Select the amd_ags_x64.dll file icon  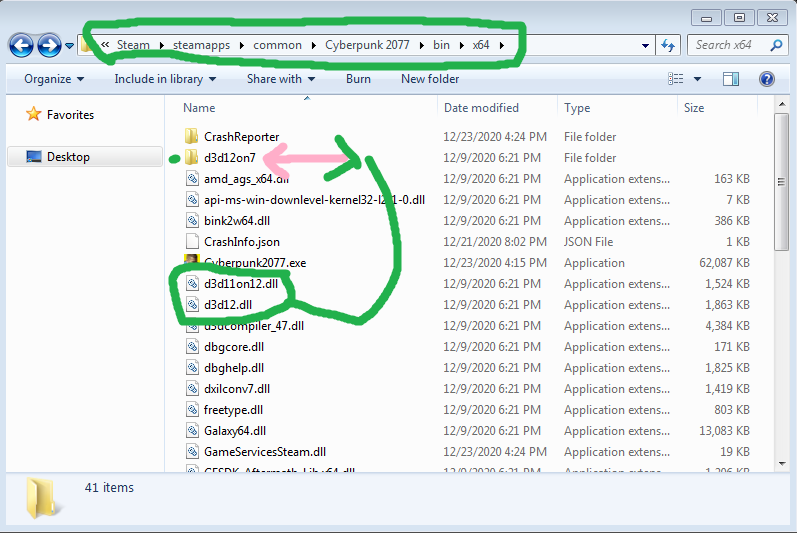192,178
